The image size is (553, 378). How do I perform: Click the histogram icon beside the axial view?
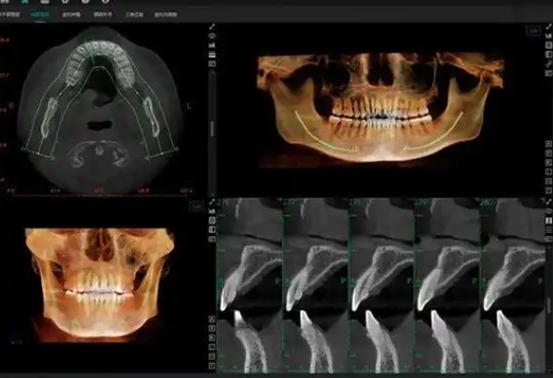[212, 45]
